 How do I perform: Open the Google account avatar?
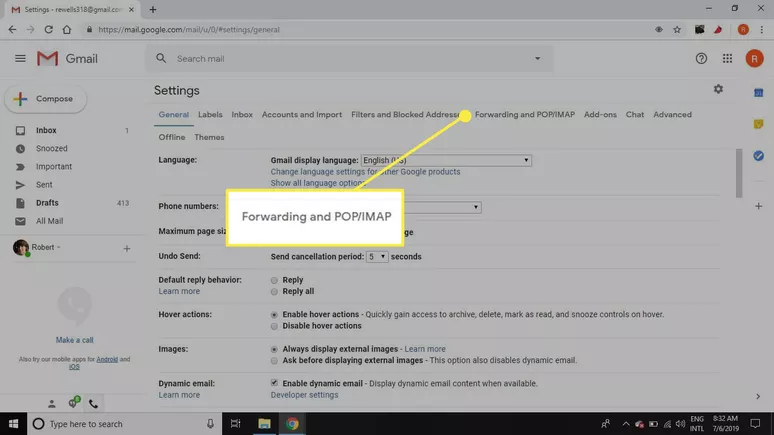pos(754,59)
